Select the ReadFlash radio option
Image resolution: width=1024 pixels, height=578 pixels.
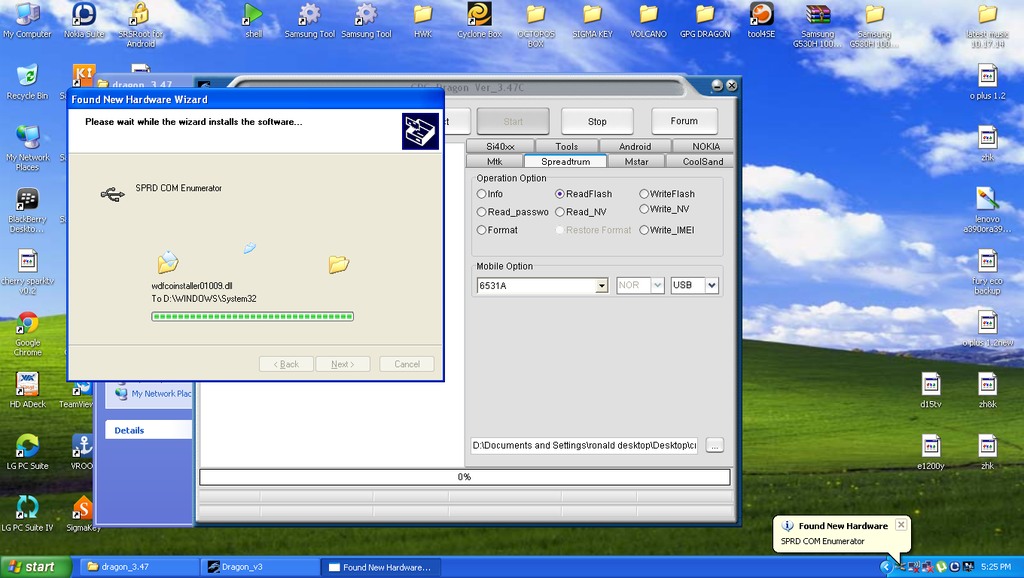(560, 194)
